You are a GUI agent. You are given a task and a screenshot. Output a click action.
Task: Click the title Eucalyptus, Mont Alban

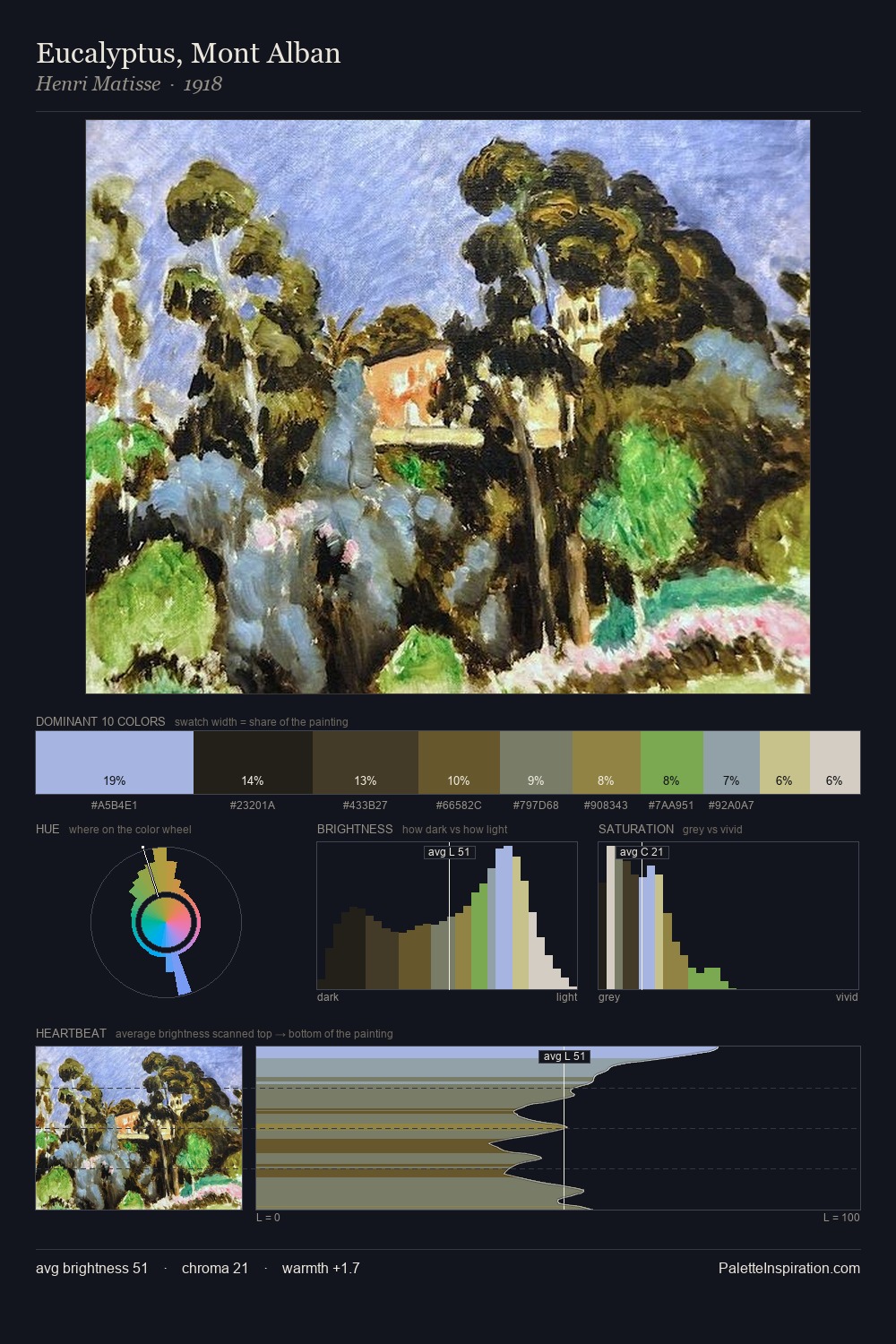[x=188, y=54]
